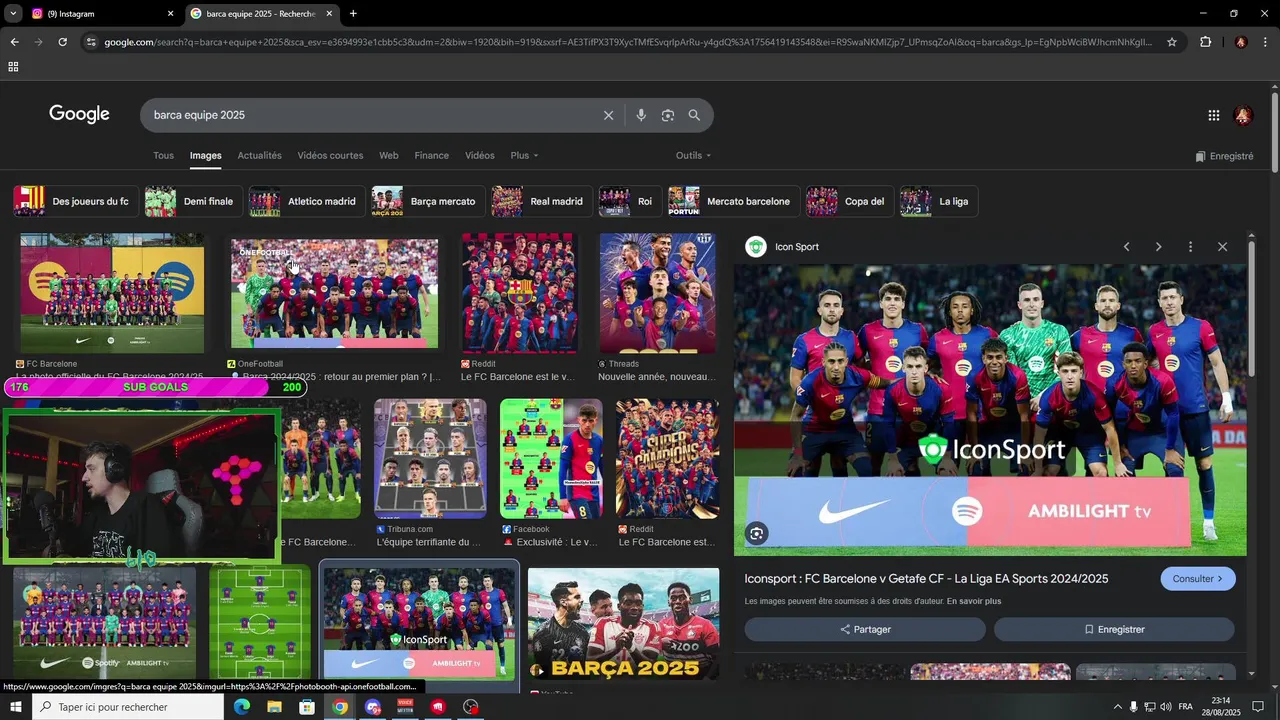
Task: Open the Enregistré saved items link
Action: (x=1224, y=156)
